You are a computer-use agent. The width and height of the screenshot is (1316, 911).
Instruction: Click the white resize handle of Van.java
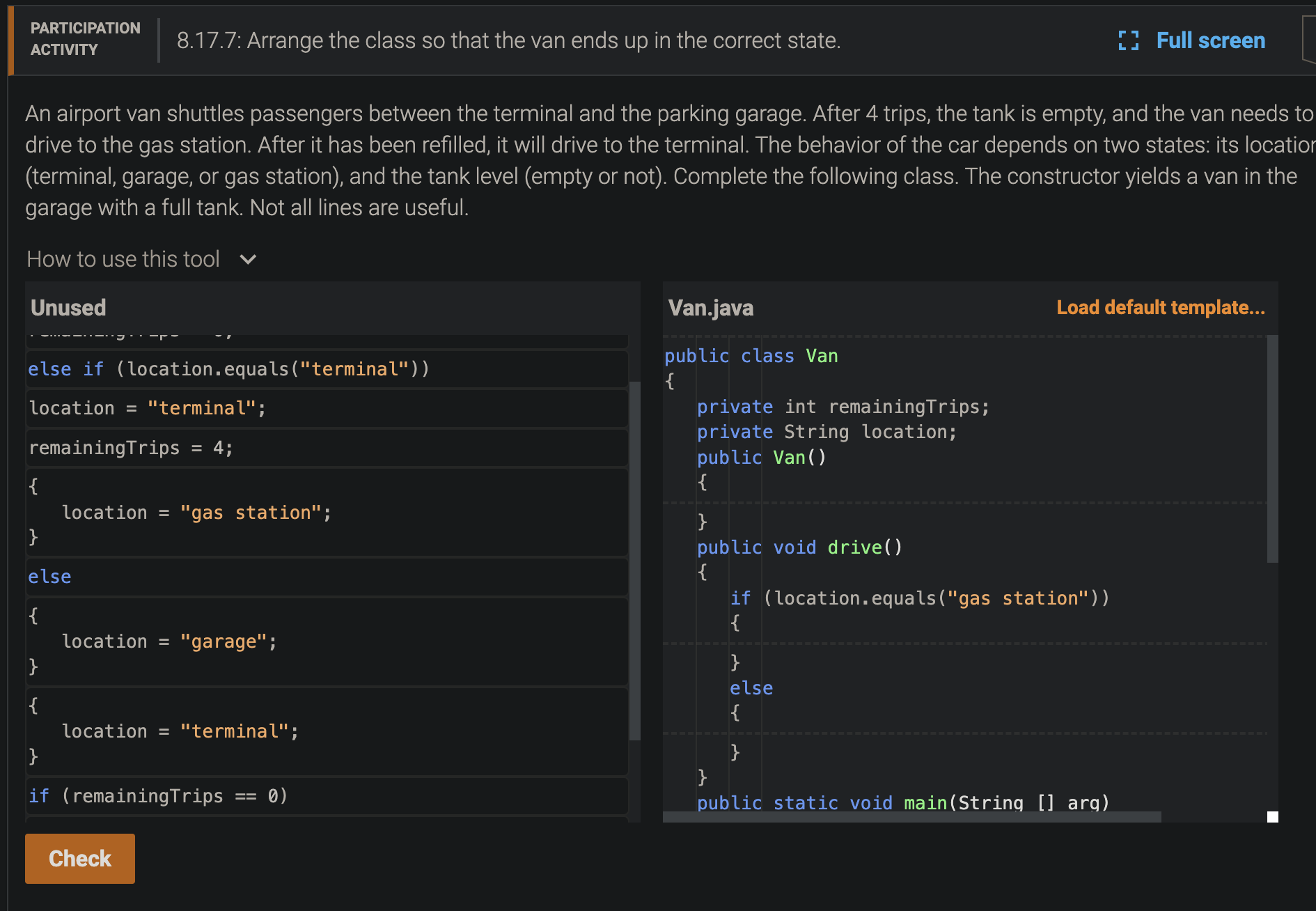[x=1272, y=817]
